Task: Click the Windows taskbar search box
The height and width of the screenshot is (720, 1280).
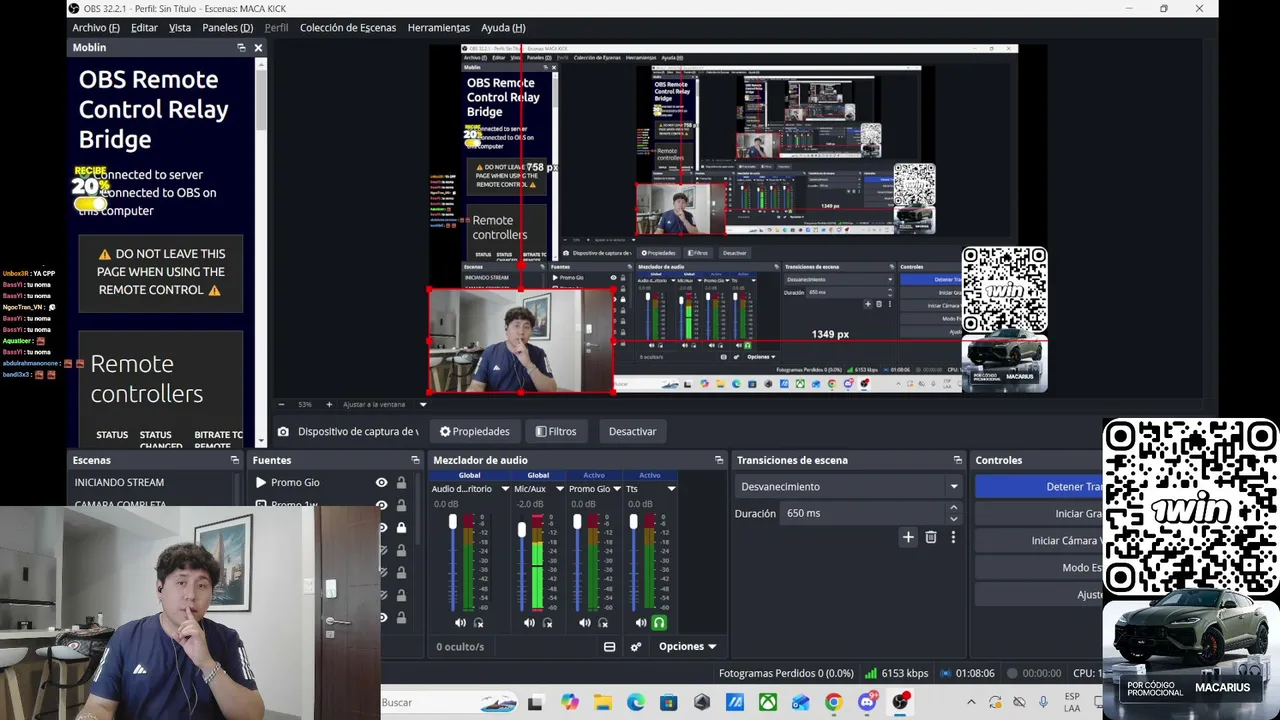Action: coord(449,702)
